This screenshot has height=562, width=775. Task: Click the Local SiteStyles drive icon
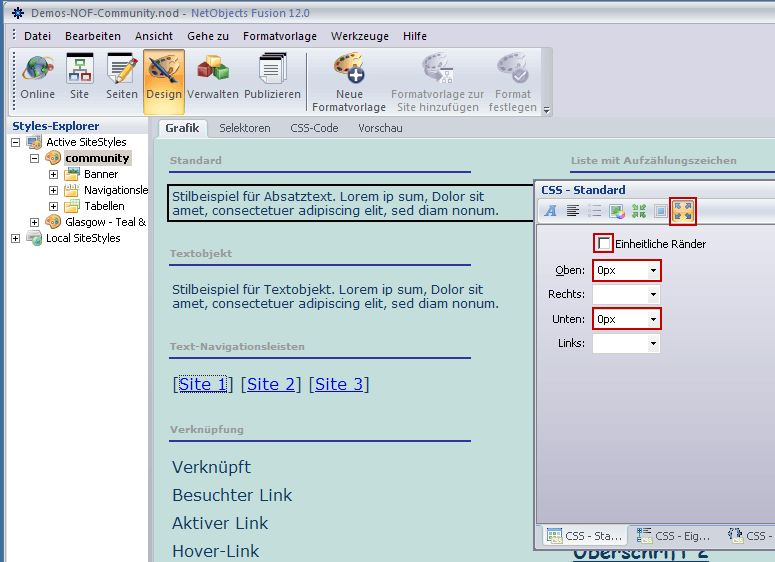(x=34, y=238)
